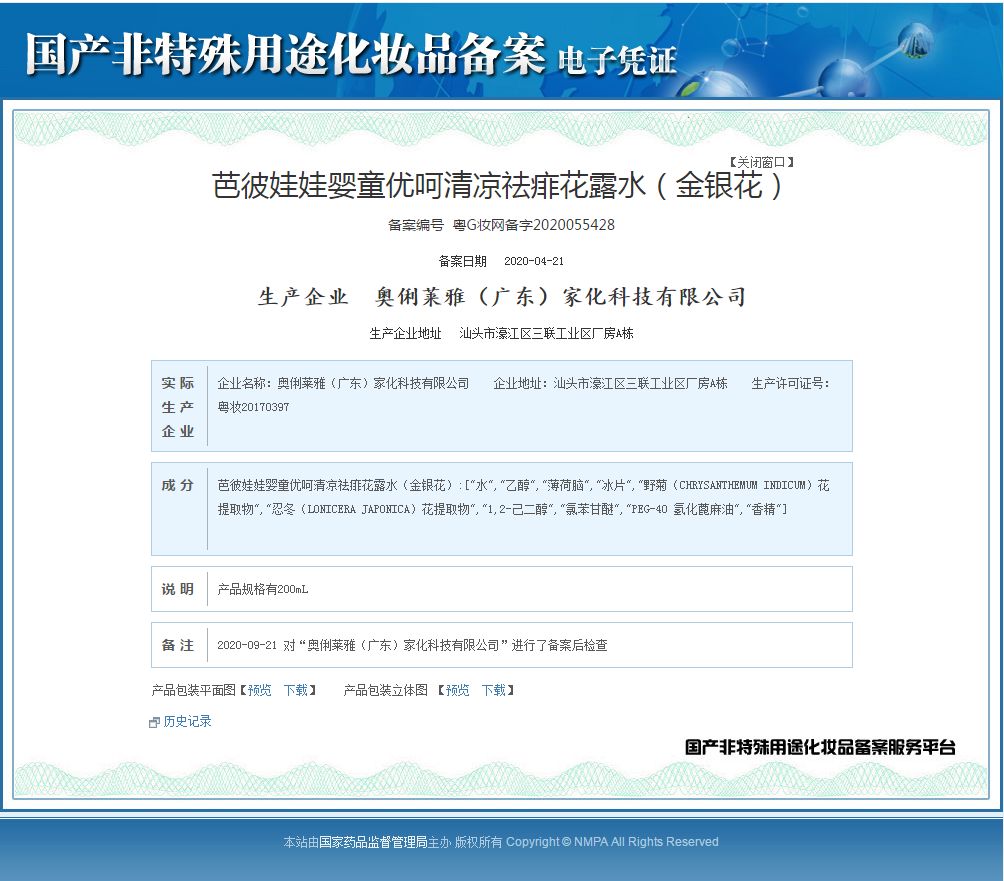1004x881 pixels.
Task: Click the 国产非特殊用途化妆品备案服务平台 stamp text
Action: coord(820,747)
